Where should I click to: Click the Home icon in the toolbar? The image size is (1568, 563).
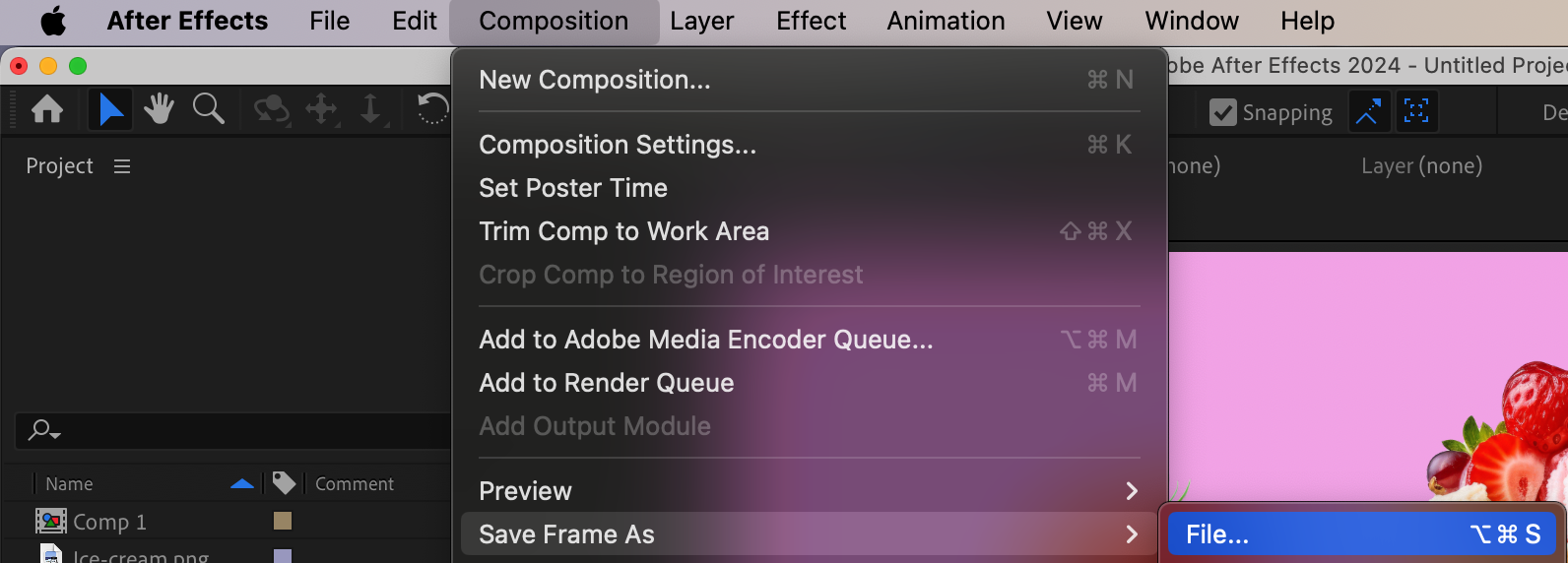47,109
